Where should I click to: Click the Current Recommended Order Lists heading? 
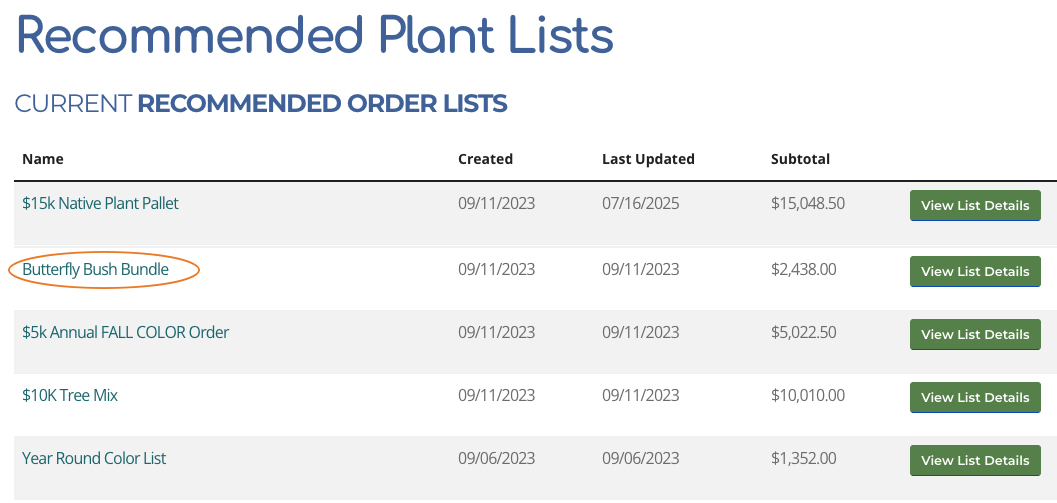click(x=261, y=104)
